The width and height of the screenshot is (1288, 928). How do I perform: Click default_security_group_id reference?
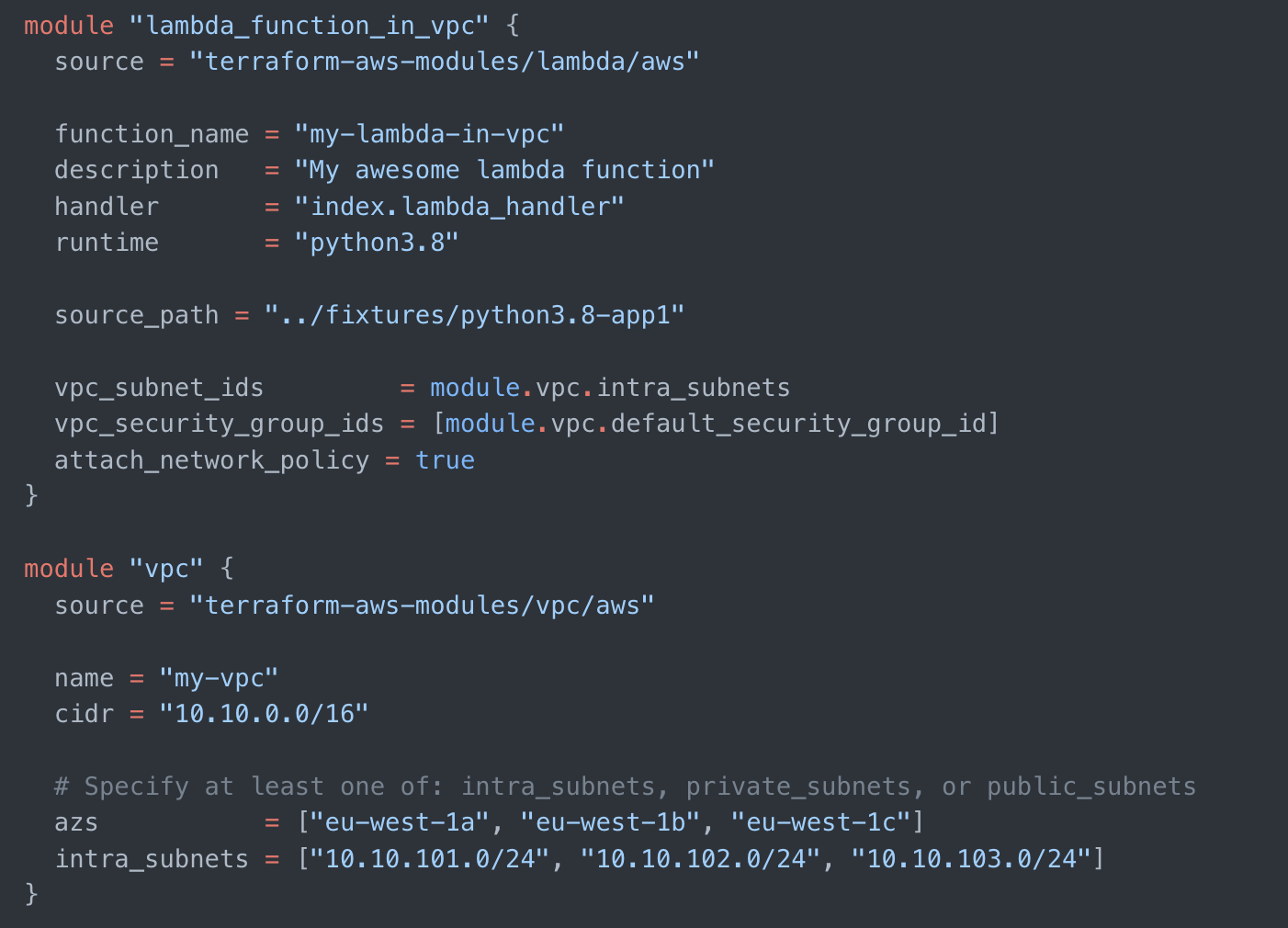798,424
